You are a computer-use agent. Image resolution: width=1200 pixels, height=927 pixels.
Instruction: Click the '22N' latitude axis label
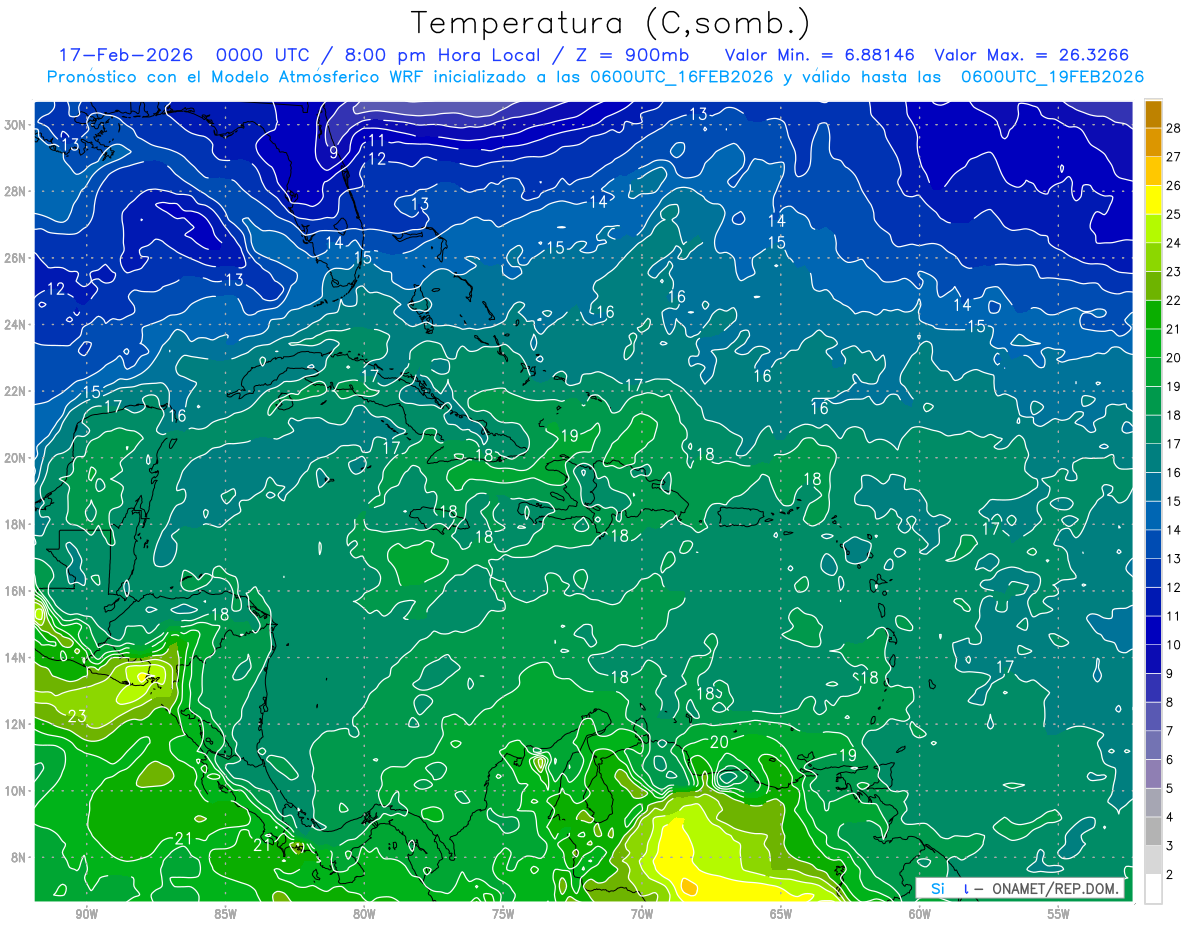tap(16, 391)
